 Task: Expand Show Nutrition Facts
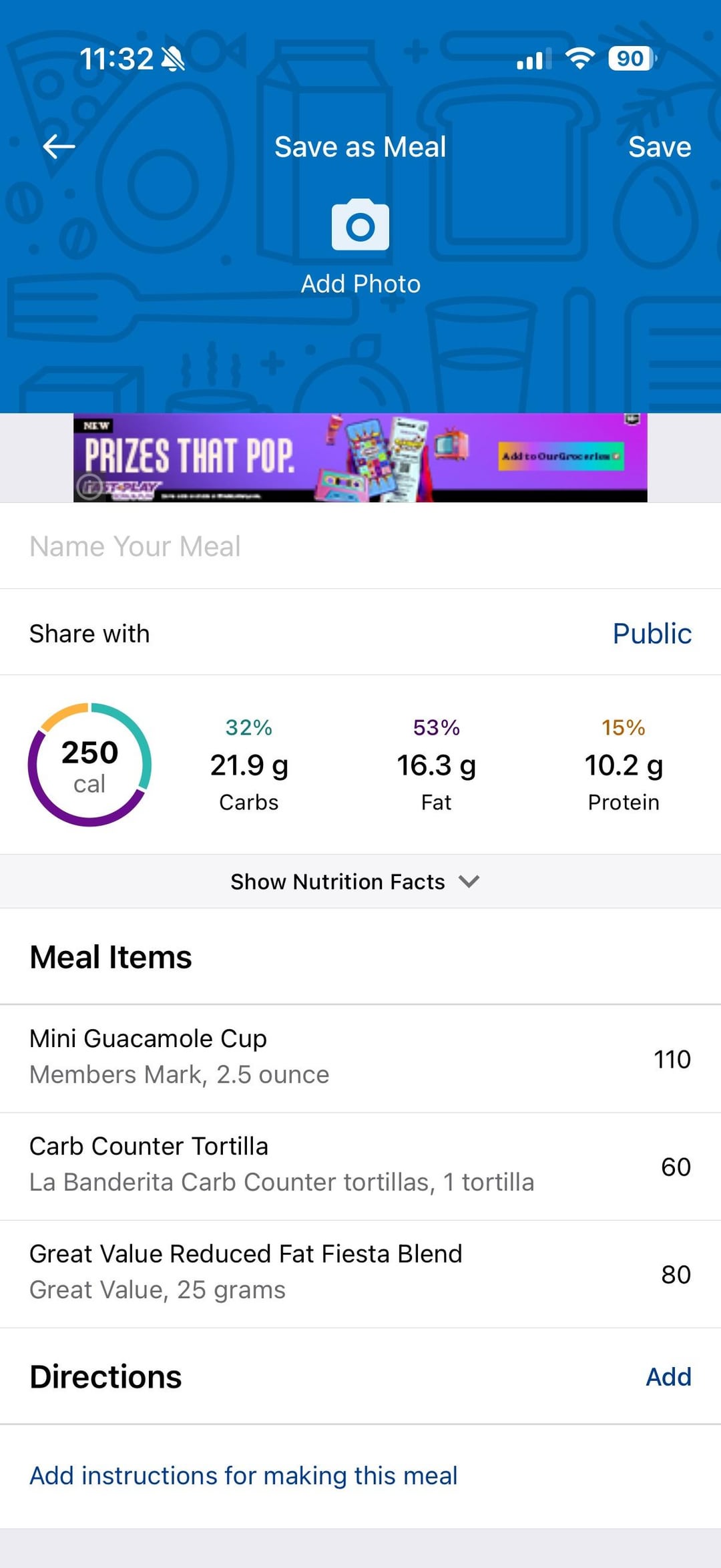(338, 881)
